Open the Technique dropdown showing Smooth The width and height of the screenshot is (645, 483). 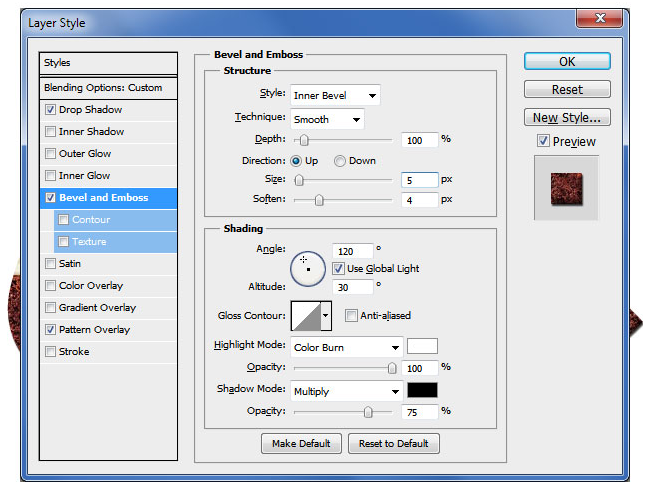click(327, 119)
